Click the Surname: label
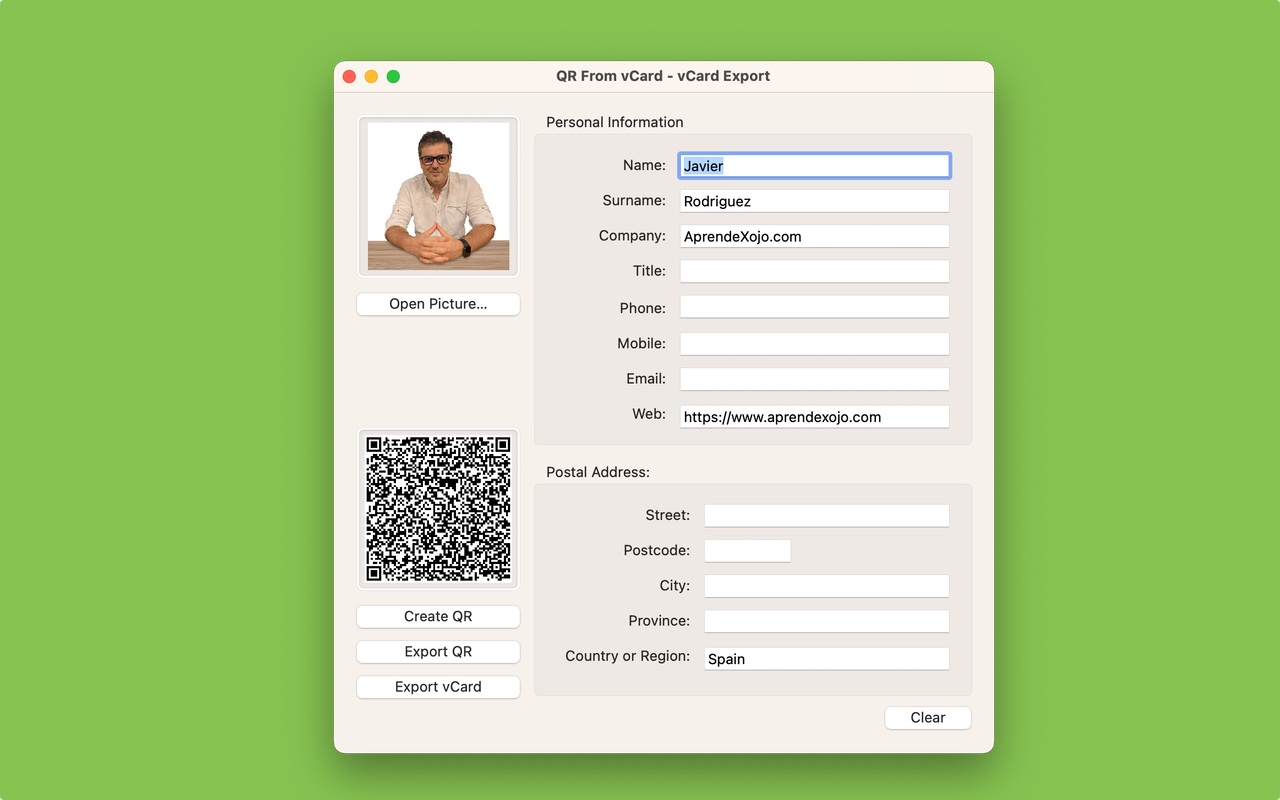Image resolution: width=1280 pixels, height=800 pixels. point(634,200)
